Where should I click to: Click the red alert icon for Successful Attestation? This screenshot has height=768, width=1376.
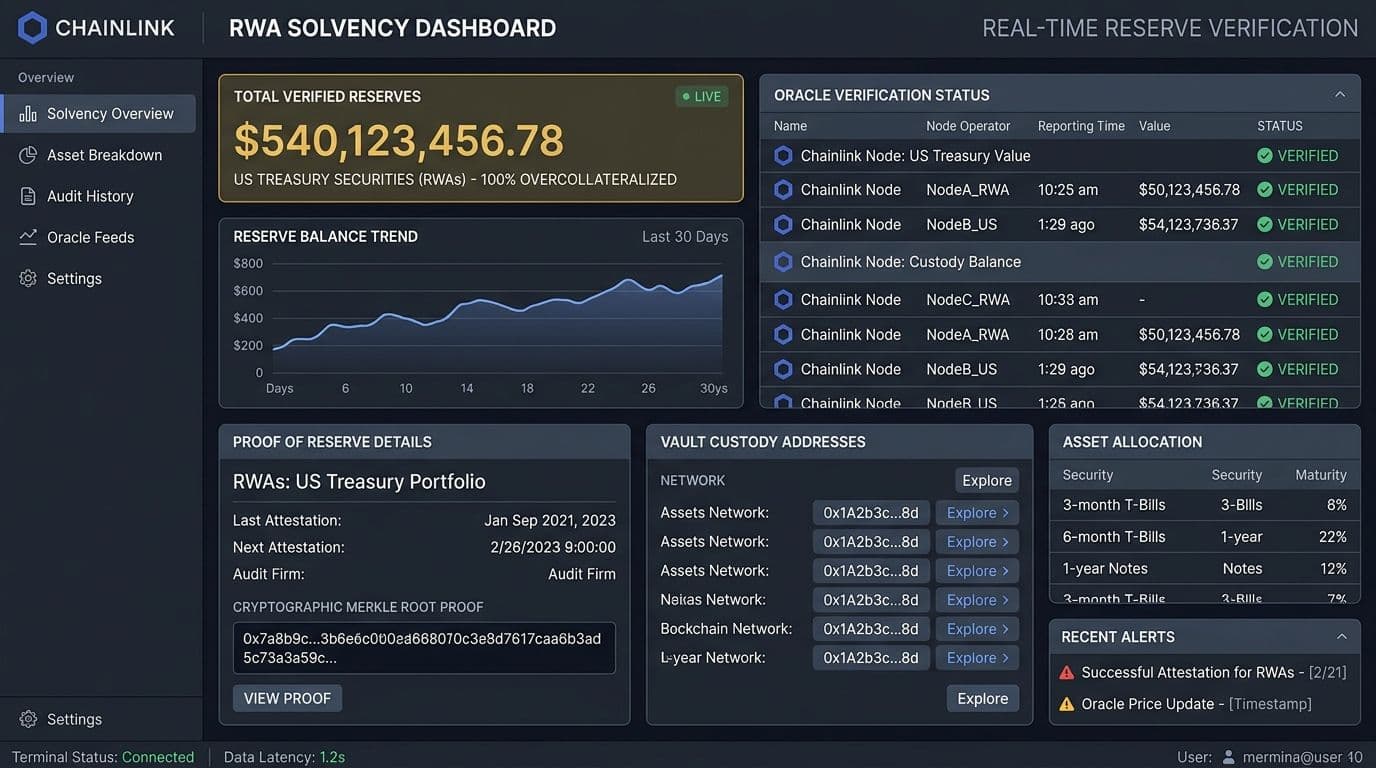(x=1067, y=673)
